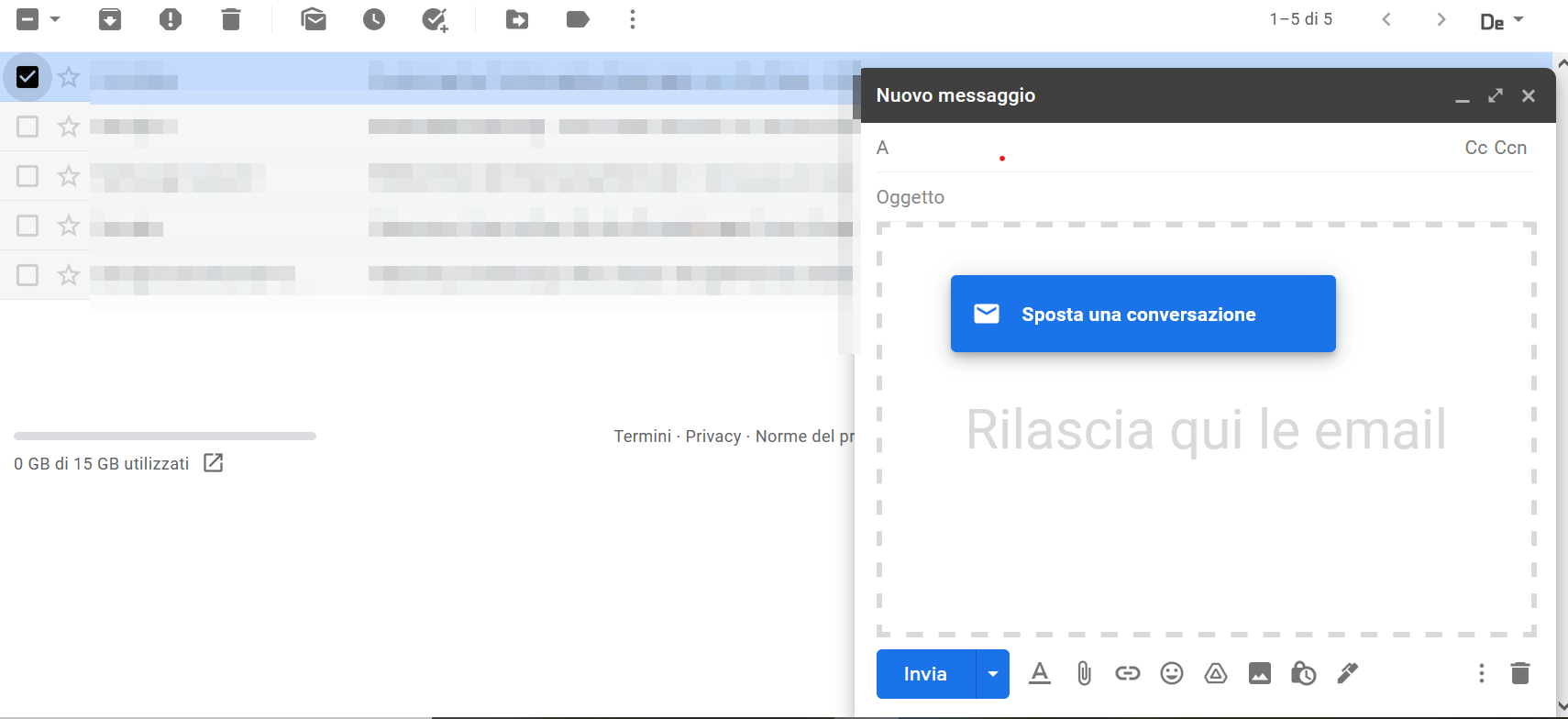Open the Move to folder icon
1568x719 pixels.
(517, 19)
